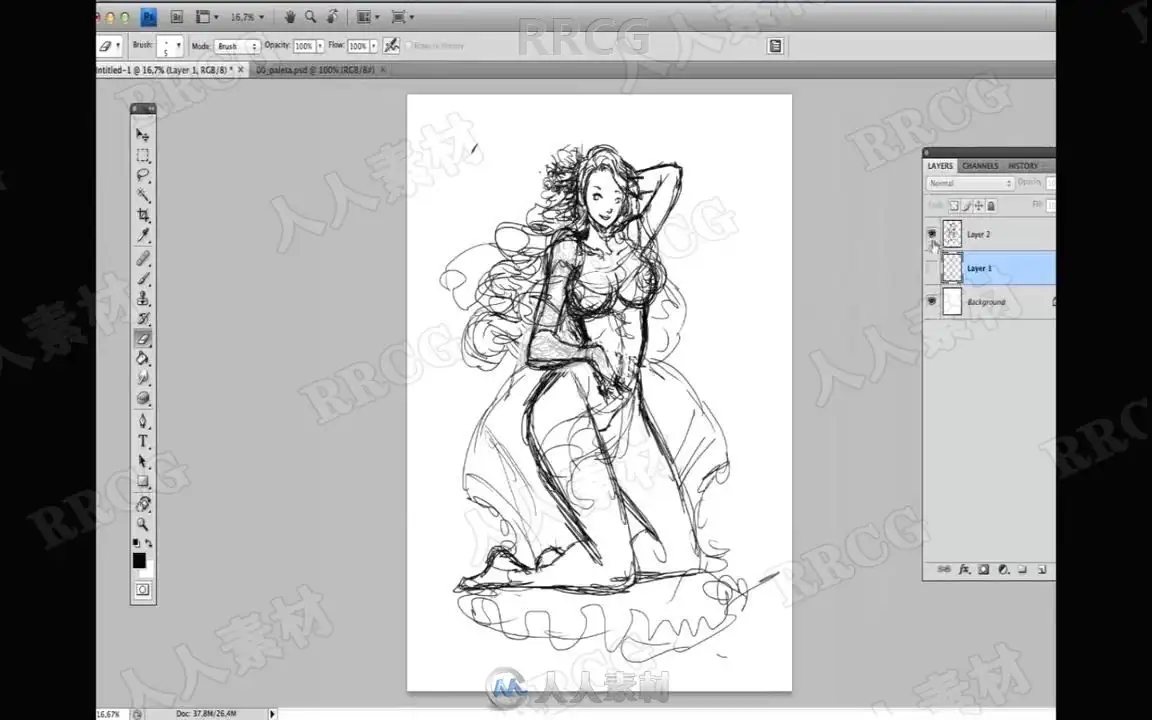Select the Move tool
Screen dimensions: 1152x720
point(143,135)
